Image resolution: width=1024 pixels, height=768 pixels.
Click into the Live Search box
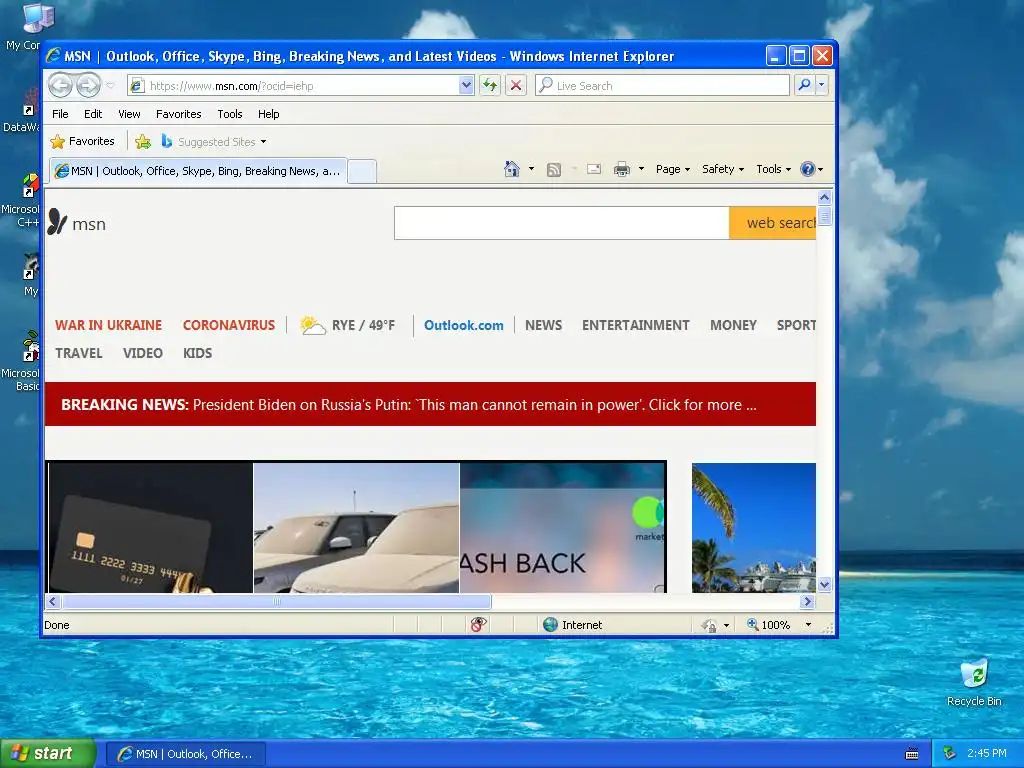tap(662, 86)
